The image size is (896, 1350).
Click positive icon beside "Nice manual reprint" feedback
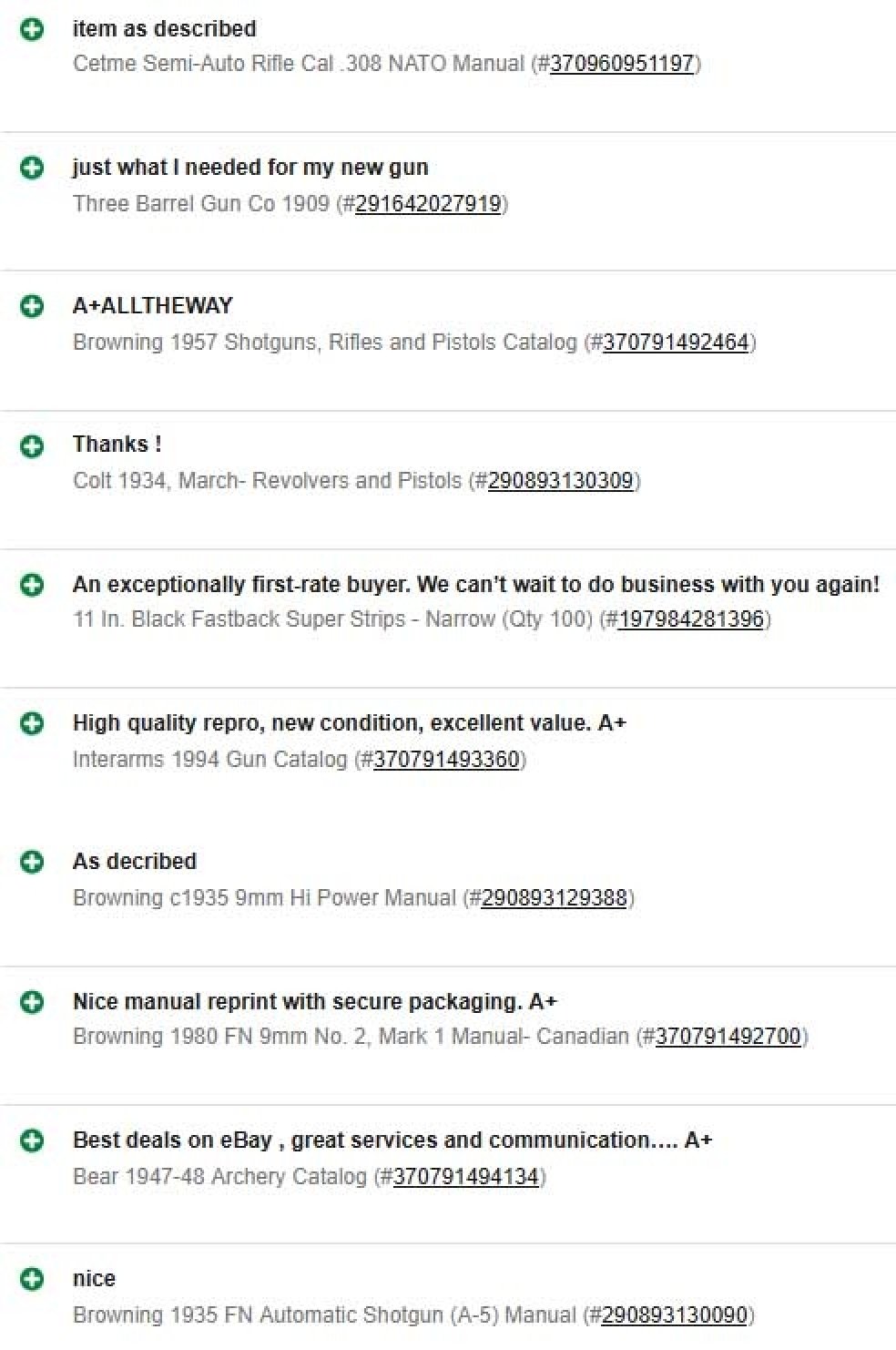(x=32, y=1002)
